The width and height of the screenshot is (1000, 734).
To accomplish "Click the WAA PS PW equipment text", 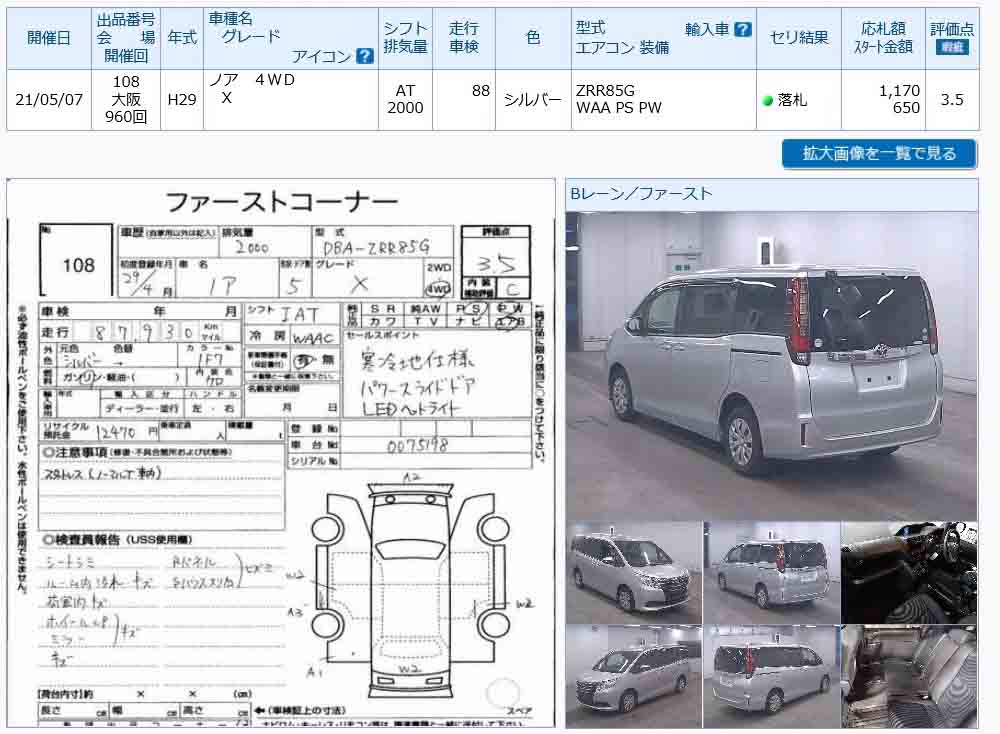I will tap(619, 108).
